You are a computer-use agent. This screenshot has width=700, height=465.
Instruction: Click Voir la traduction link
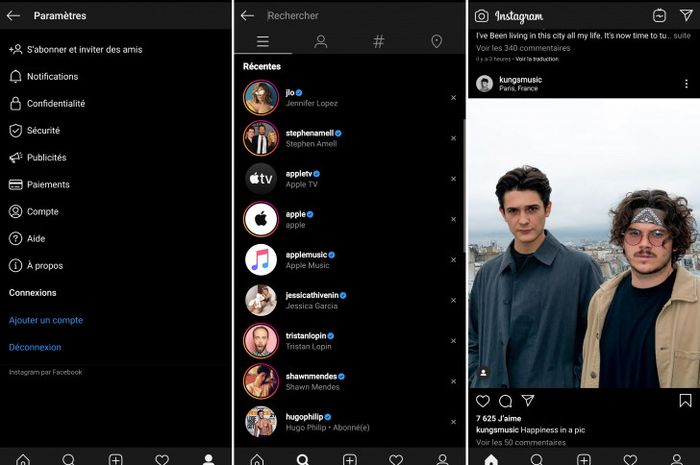click(537, 59)
